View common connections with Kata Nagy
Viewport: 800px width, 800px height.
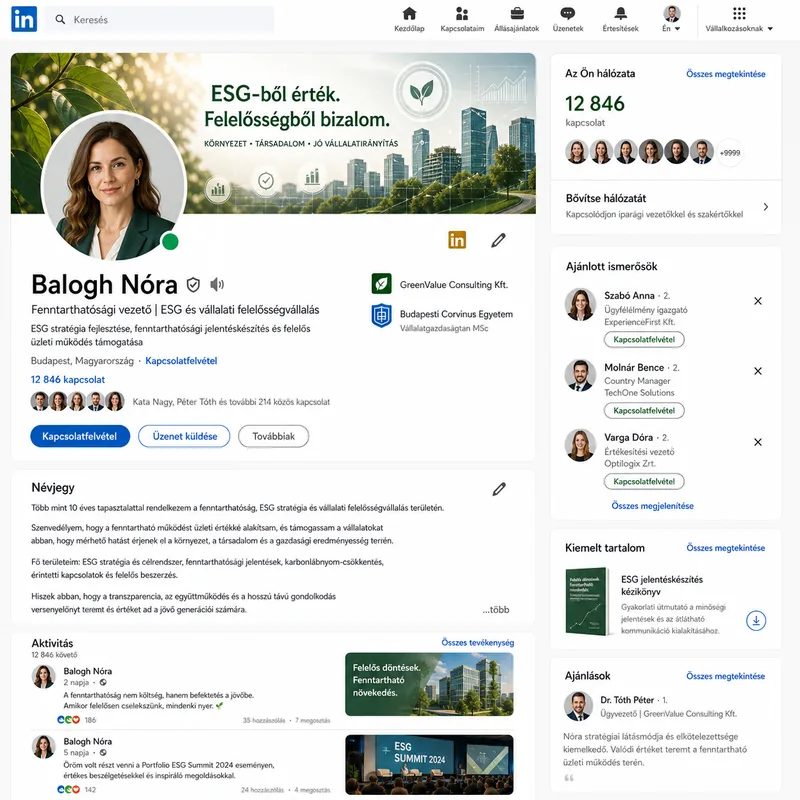coord(231,402)
